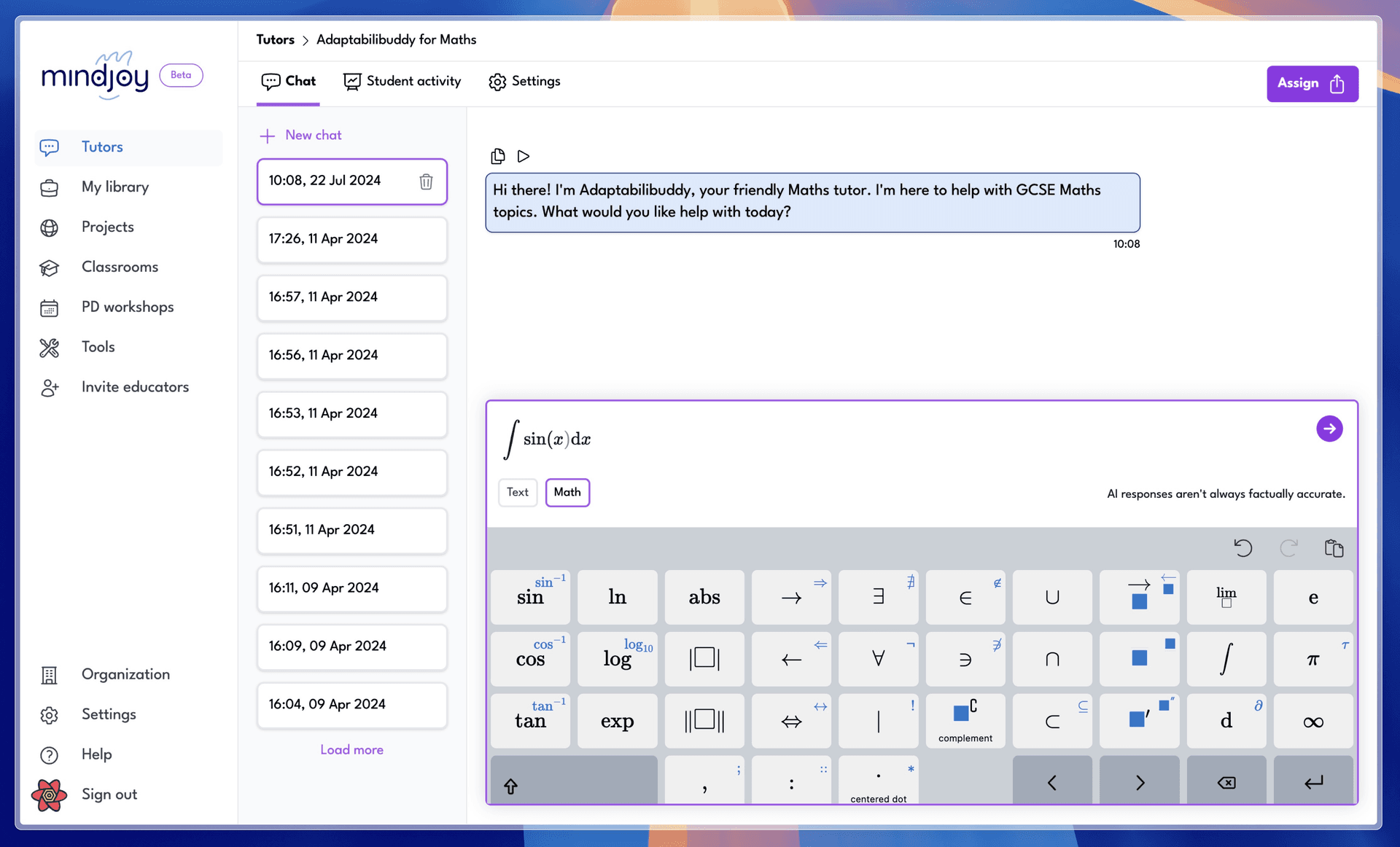Screen dimensions: 1400x847
Task: Insert the for-all symbol key
Action: (x=878, y=659)
